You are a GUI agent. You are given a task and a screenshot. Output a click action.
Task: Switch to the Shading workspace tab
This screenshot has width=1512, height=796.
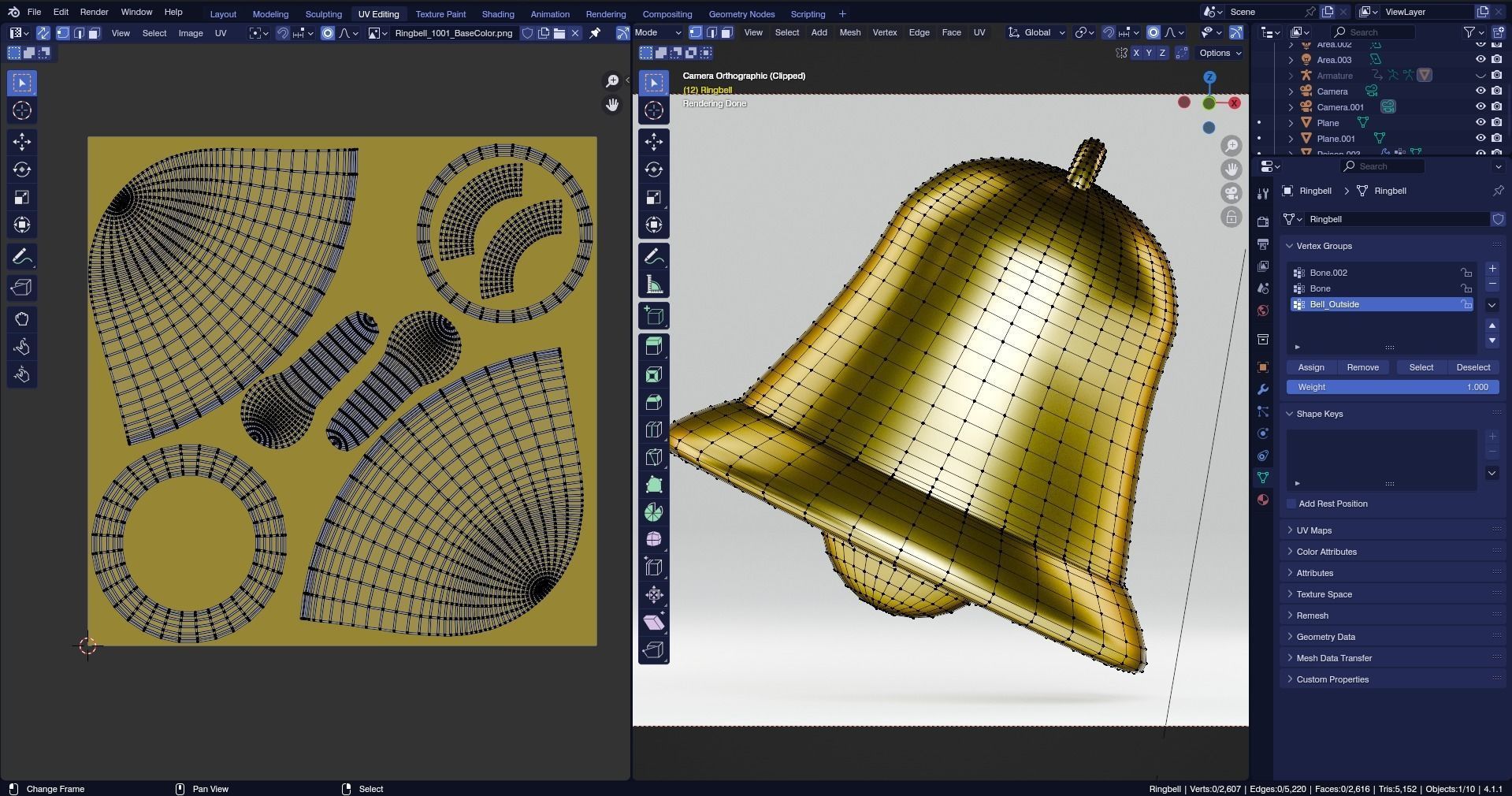pyautogui.click(x=498, y=13)
